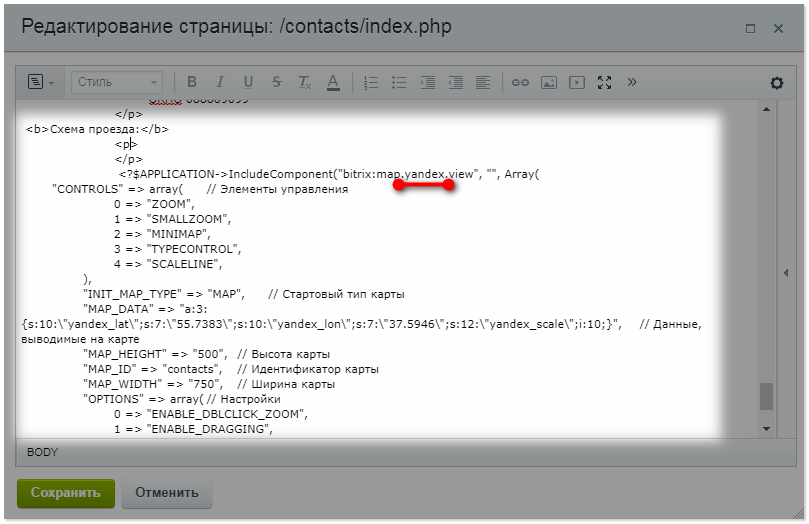
Task: Insert a numbered list
Action: (370, 83)
